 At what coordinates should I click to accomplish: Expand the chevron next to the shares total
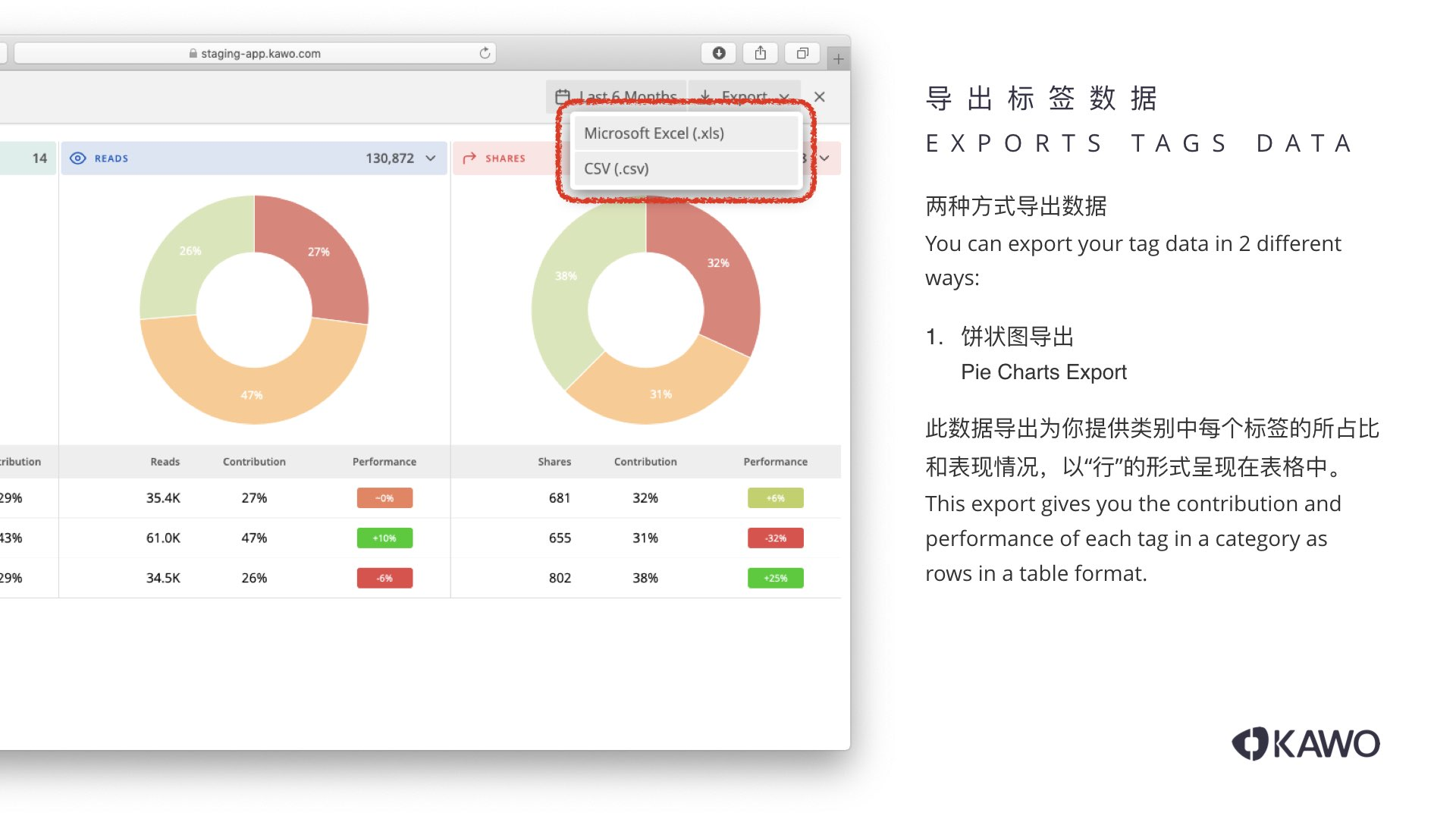click(824, 158)
